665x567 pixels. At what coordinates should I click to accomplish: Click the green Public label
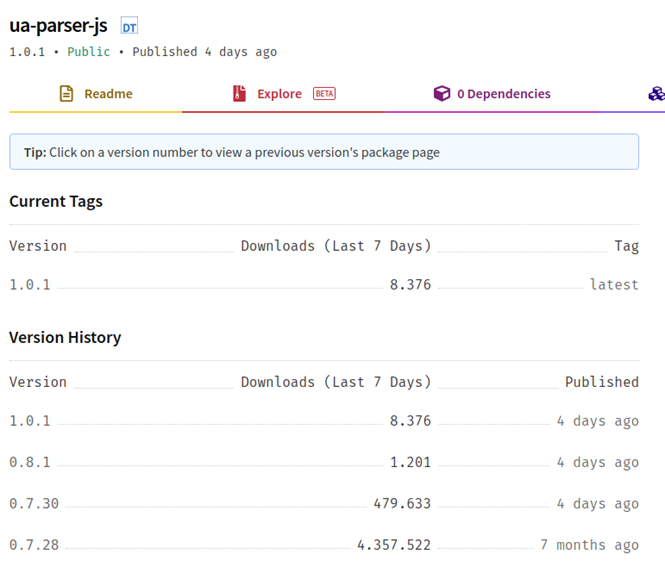(x=89, y=51)
